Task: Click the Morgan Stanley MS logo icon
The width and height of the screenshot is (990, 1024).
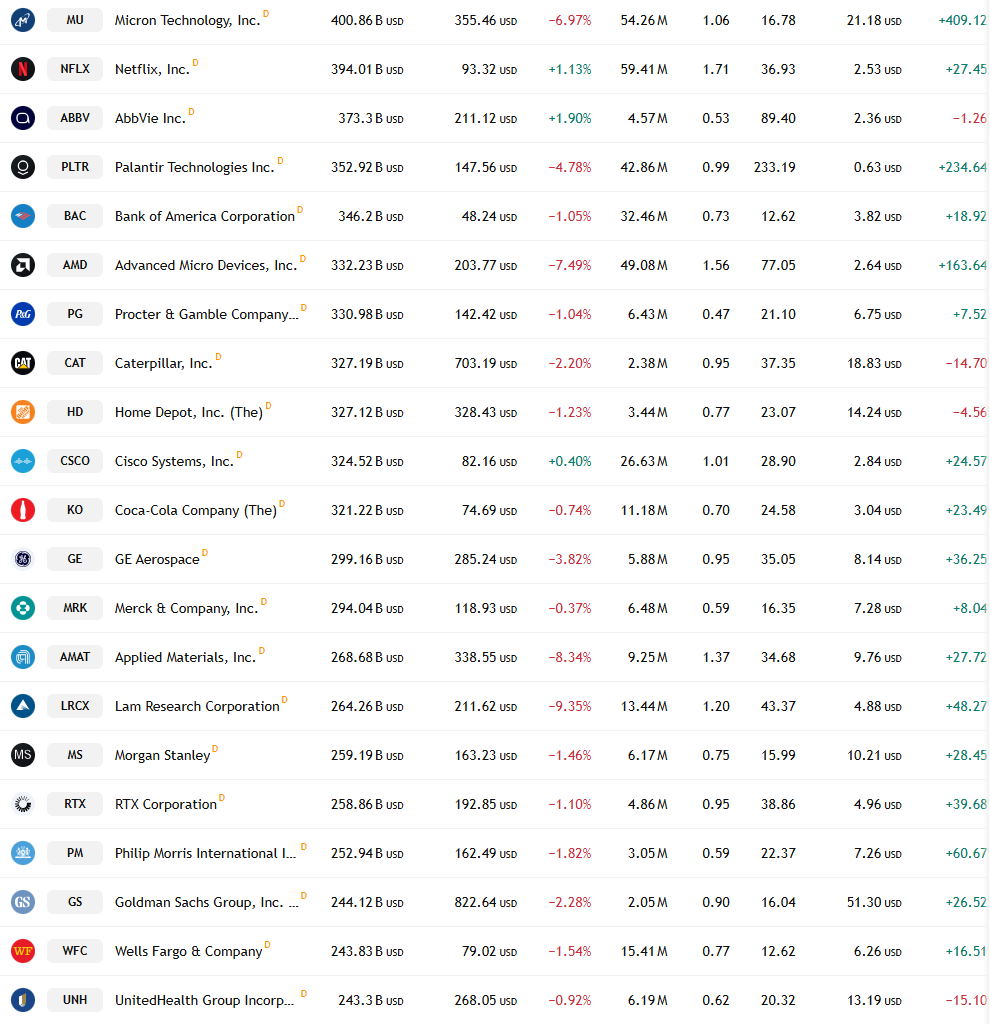Action: click(23, 755)
